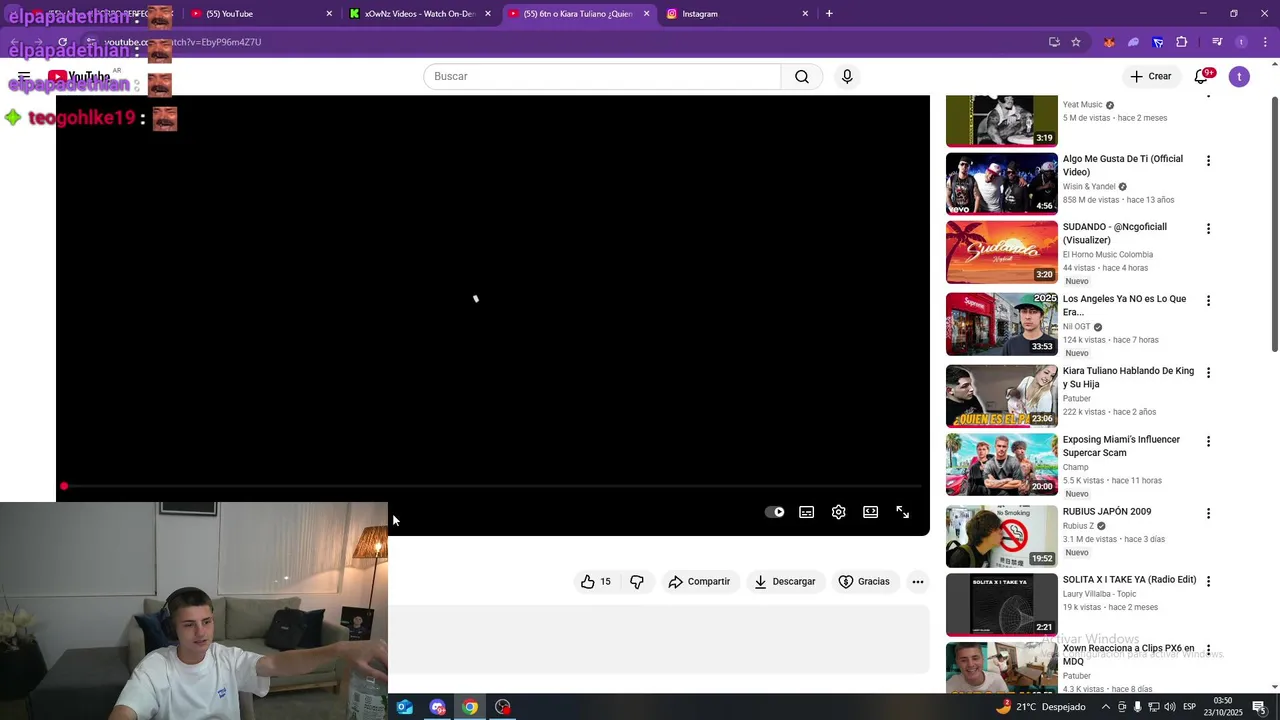
Task: Switch to the Instagram tab
Action: click(737, 14)
